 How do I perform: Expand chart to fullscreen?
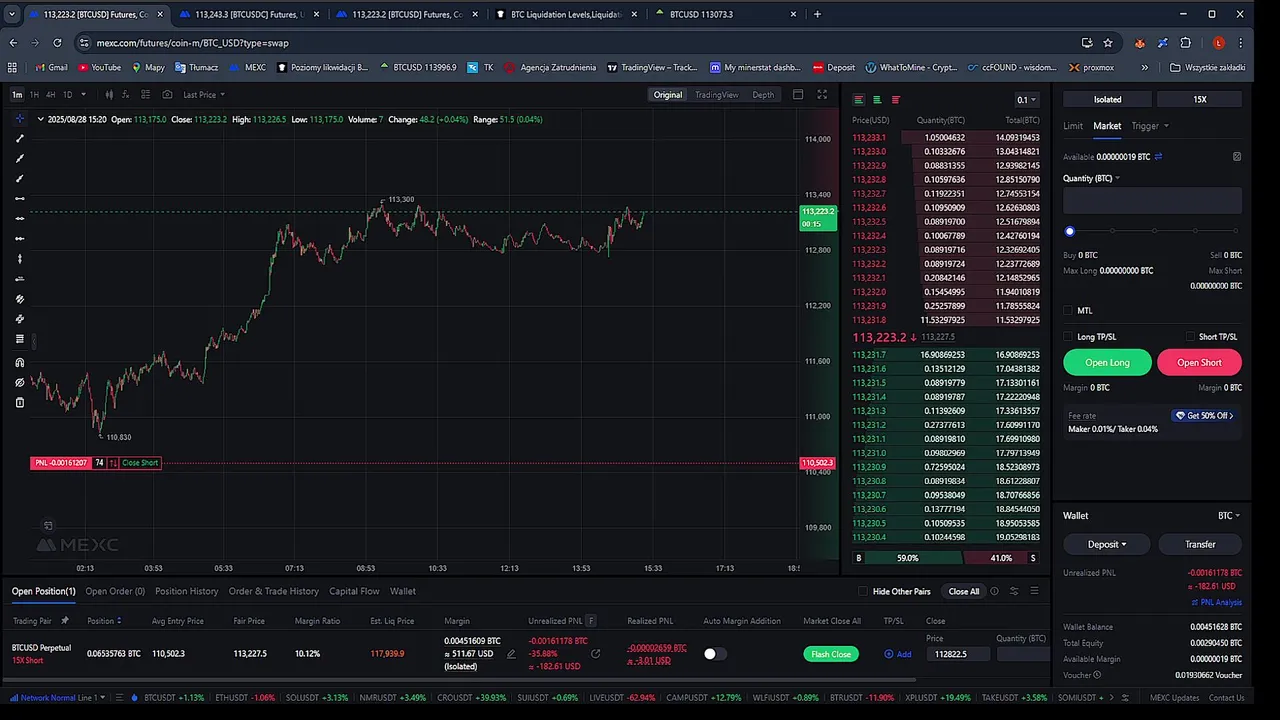pos(822,94)
